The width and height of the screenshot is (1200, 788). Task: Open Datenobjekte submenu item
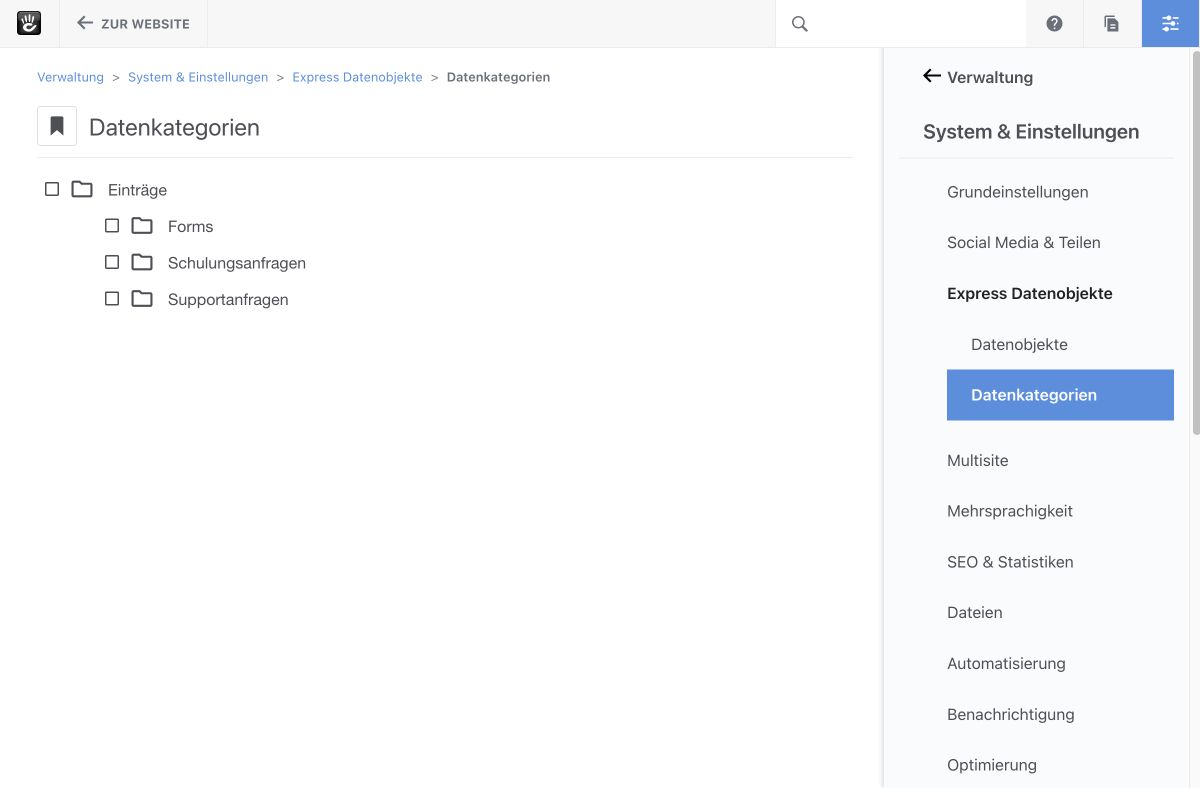[1019, 345]
